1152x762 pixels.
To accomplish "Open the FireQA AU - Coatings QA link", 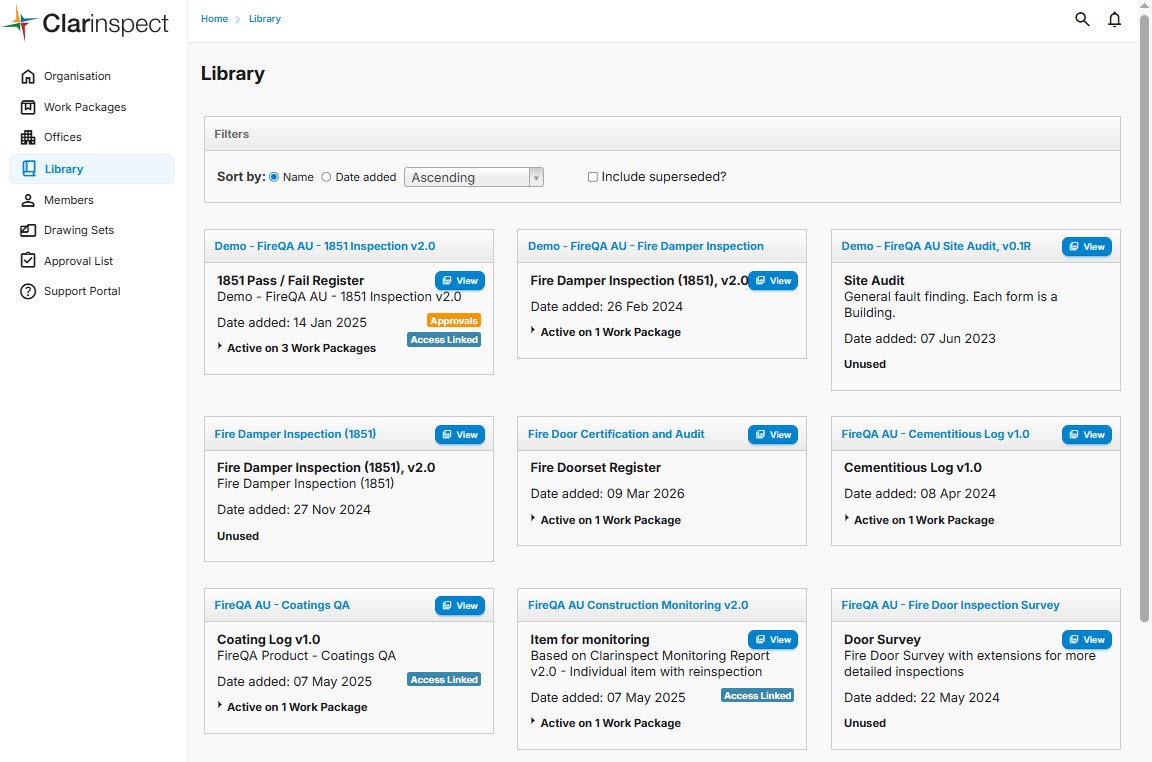I will tap(282, 605).
